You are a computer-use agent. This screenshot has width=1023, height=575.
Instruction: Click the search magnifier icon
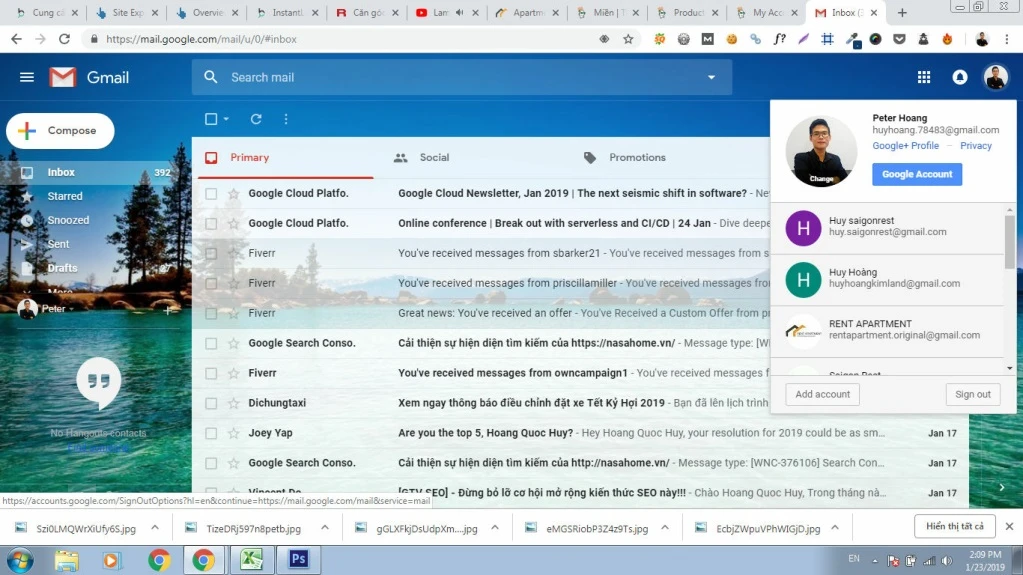tap(211, 77)
